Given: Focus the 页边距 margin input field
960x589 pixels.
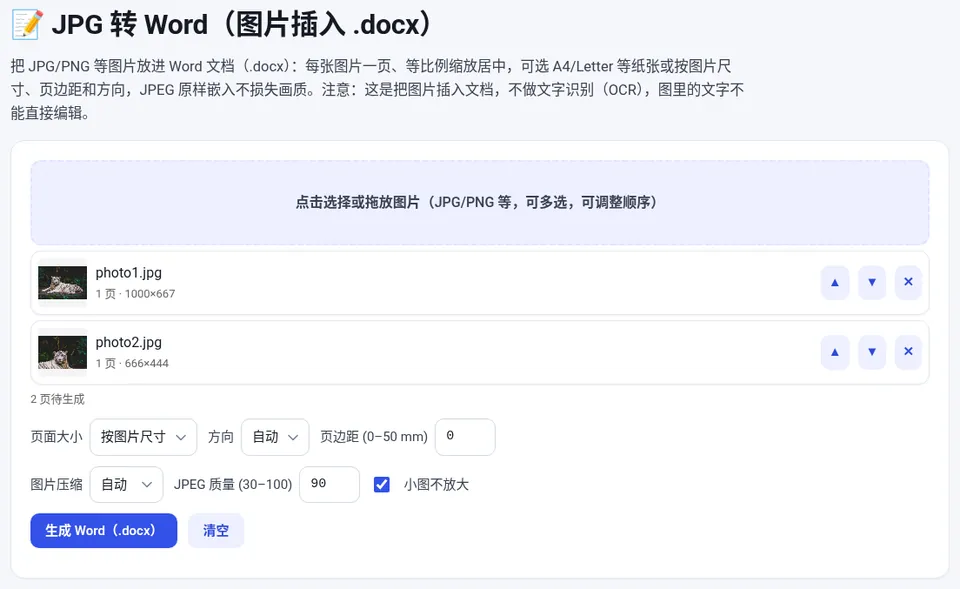Looking at the screenshot, I should pyautogui.click(x=465, y=437).
